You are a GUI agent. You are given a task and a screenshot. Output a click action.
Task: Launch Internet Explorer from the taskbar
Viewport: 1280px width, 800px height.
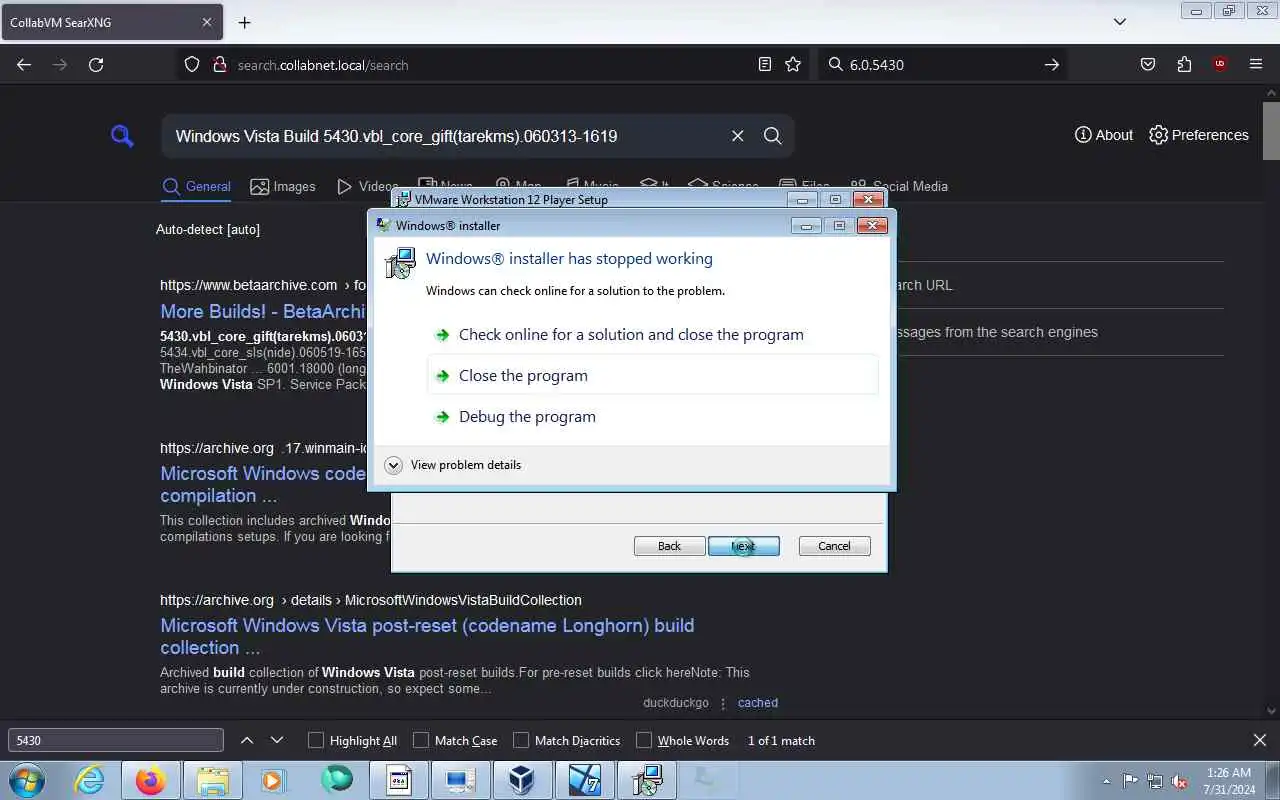tap(89, 780)
